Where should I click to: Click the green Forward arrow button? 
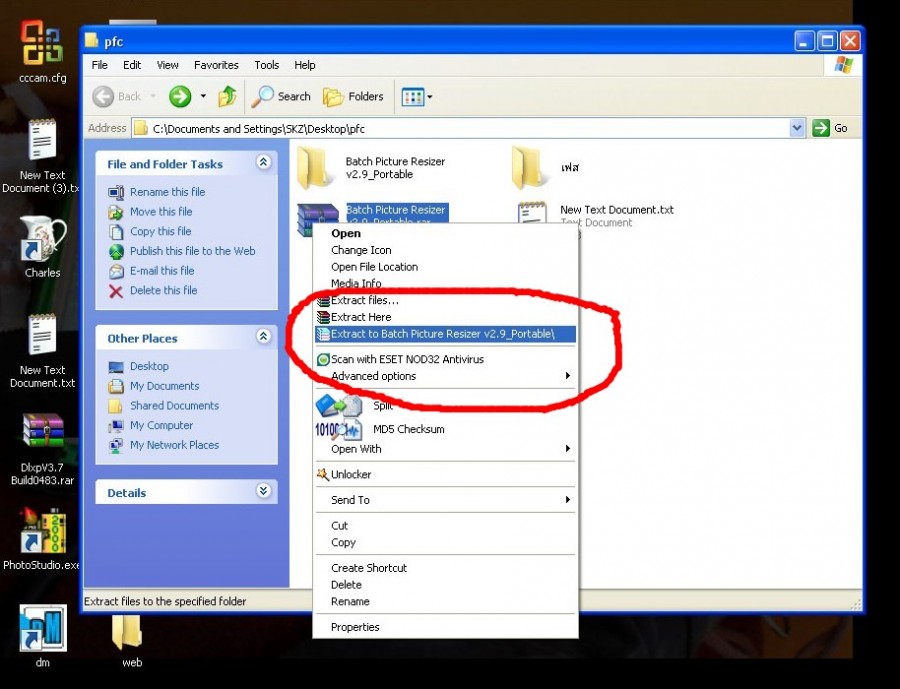pyautogui.click(x=180, y=96)
